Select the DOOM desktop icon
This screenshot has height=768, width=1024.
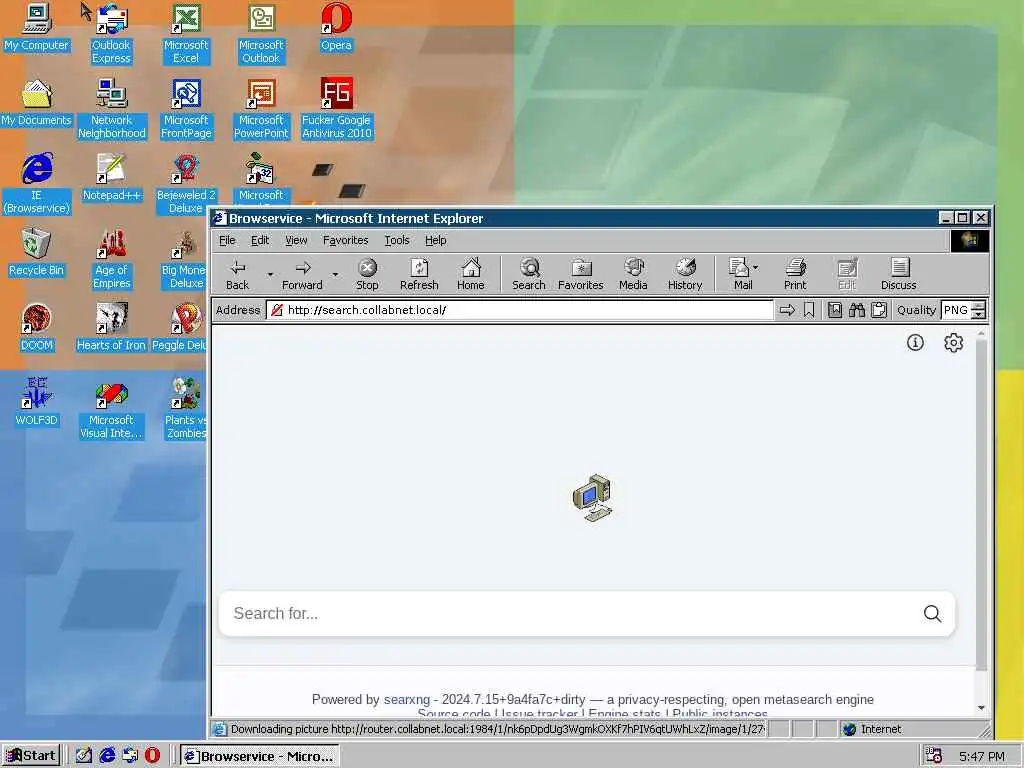[37, 328]
